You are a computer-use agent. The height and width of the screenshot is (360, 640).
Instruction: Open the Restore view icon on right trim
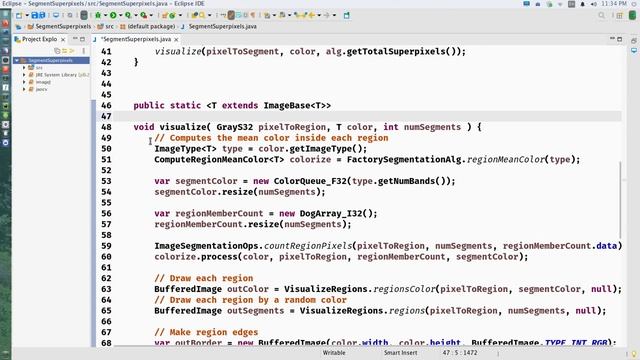(x=633, y=40)
